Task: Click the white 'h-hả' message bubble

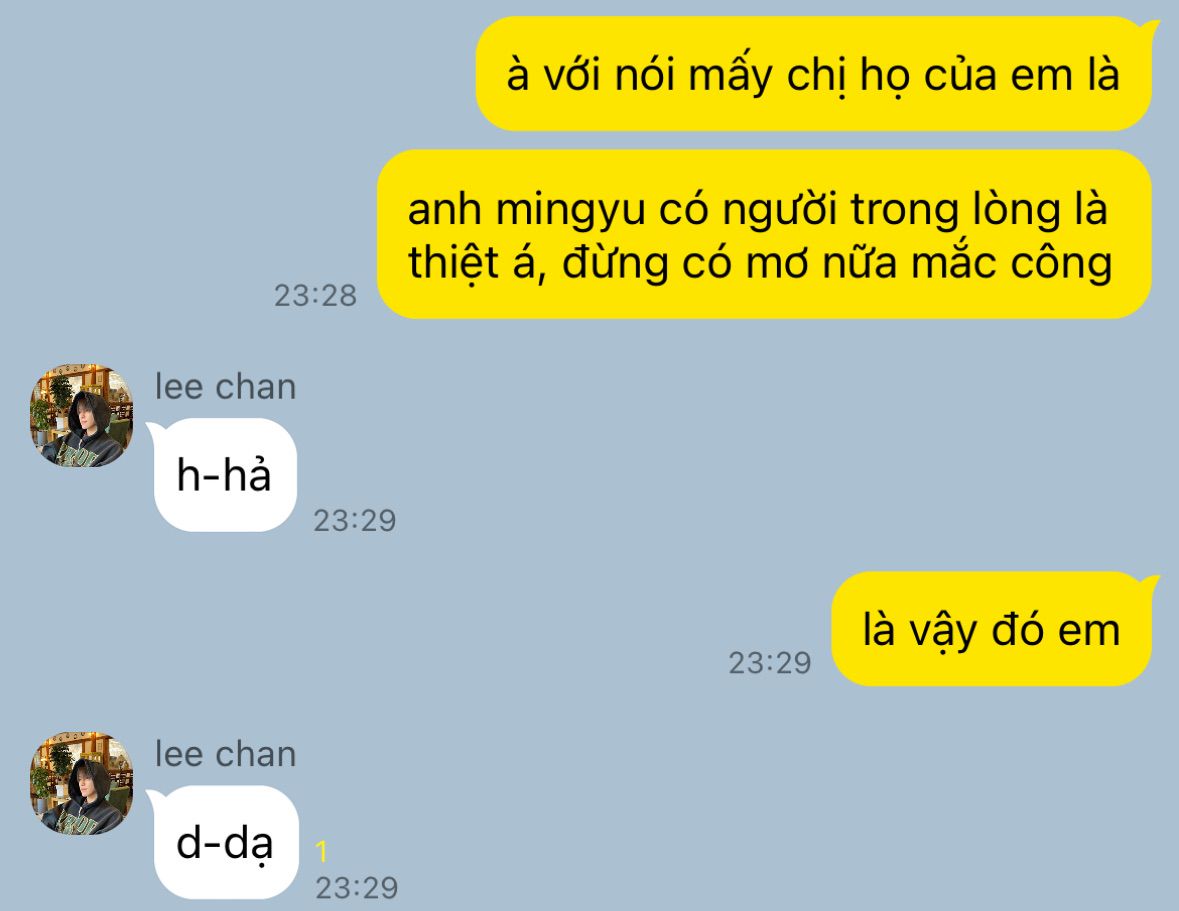Action: [x=223, y=475]
